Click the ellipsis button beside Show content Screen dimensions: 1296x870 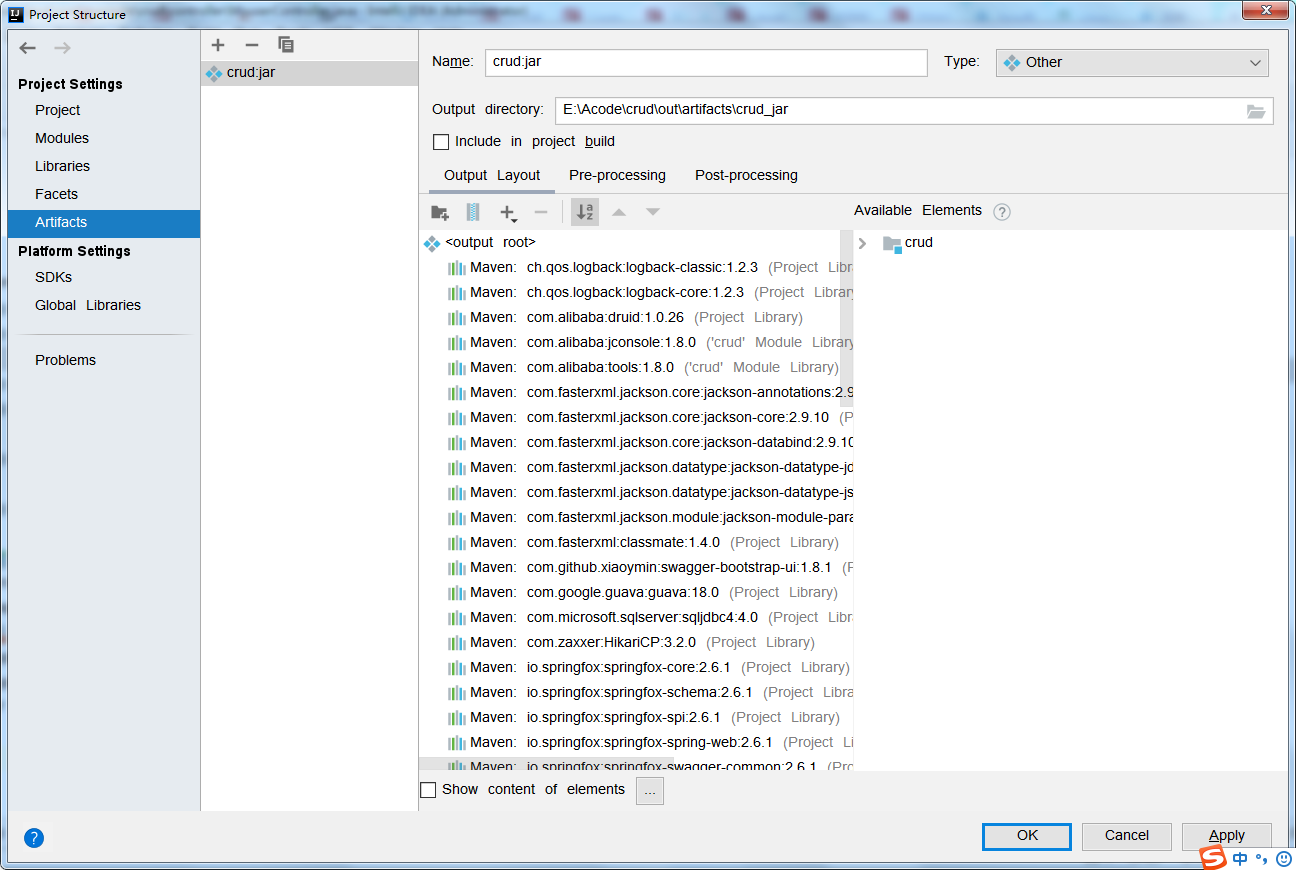point(650,791)
